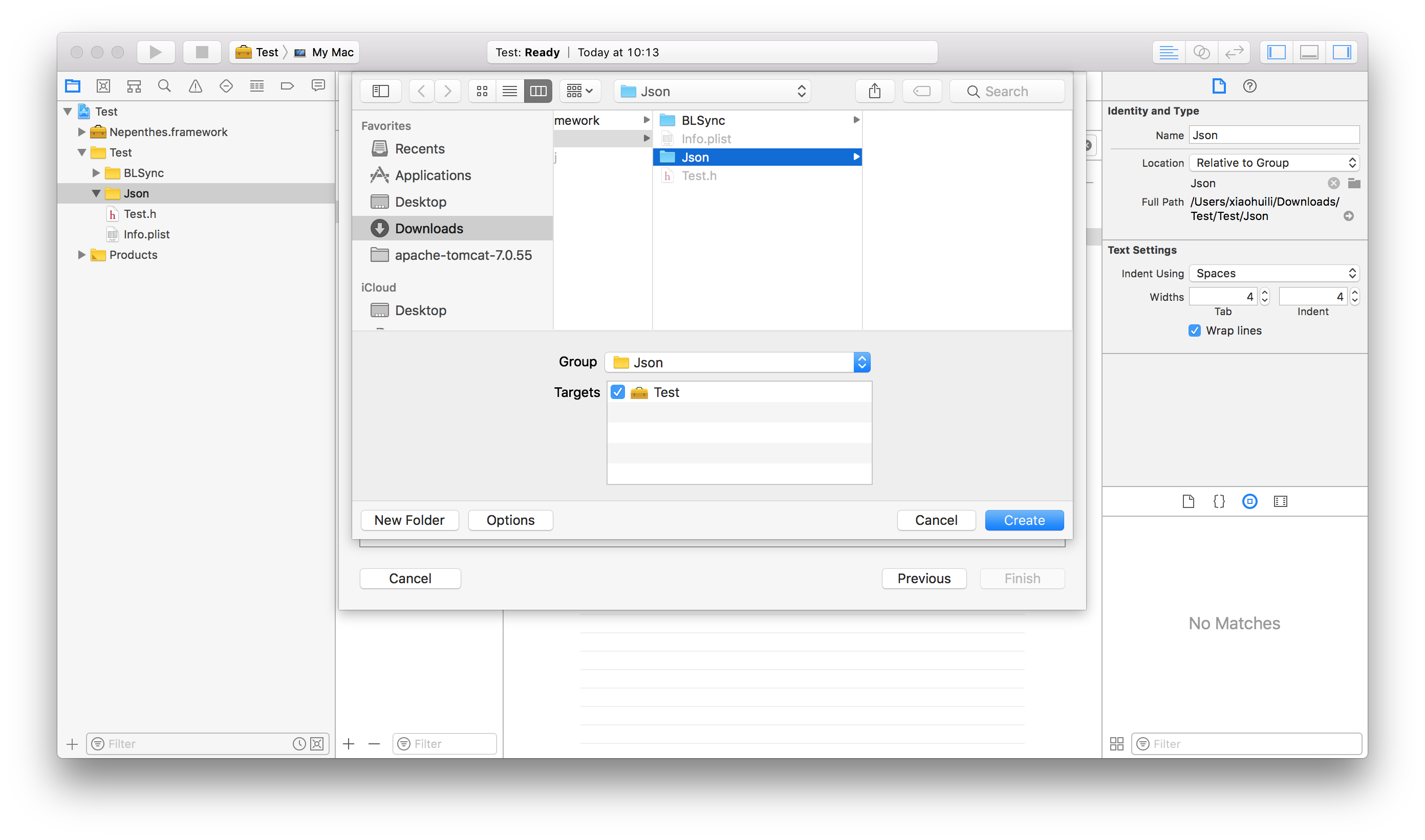This screenshot has width=1425, height=840.
Task: Cancel the save dialog beside Create
Action: [x=936, y=520]
